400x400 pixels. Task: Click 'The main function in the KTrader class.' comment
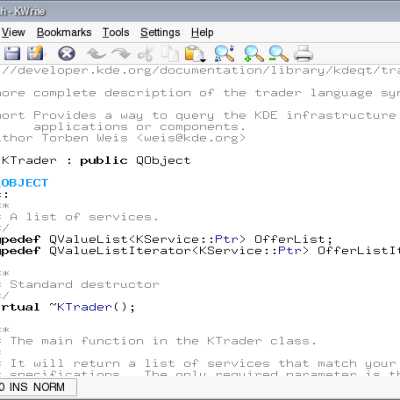click(x=163, y=341)
